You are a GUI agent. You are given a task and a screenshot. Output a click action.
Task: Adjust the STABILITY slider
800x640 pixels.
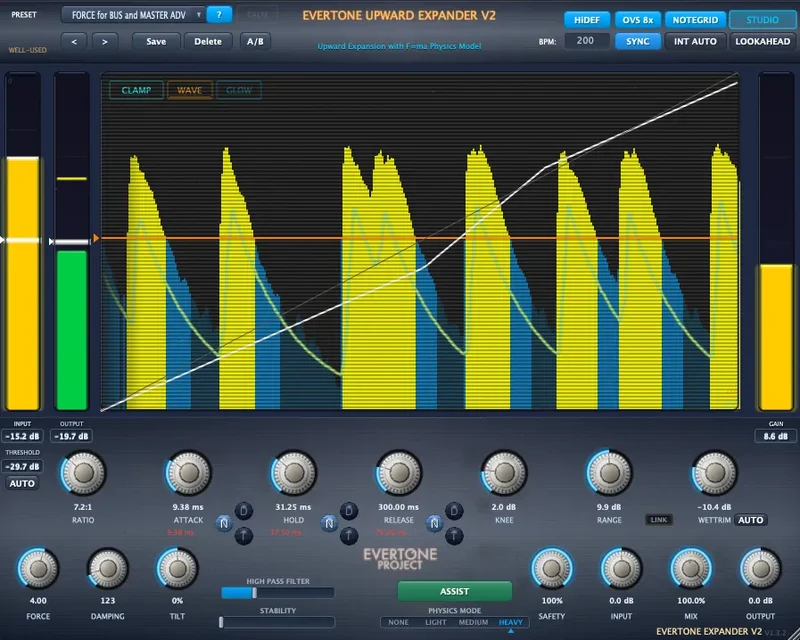278,622
